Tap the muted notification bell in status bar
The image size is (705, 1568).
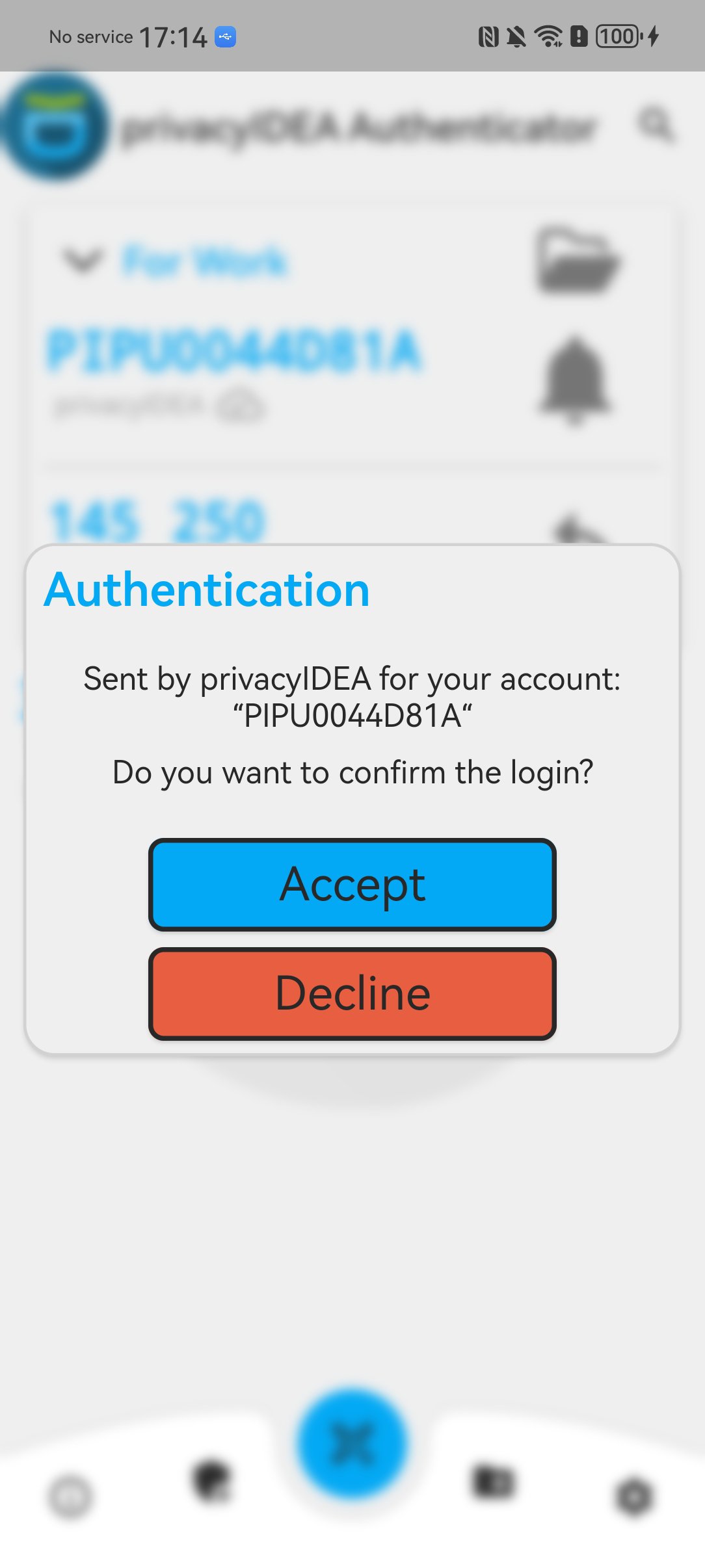click(x=516, y=37)
